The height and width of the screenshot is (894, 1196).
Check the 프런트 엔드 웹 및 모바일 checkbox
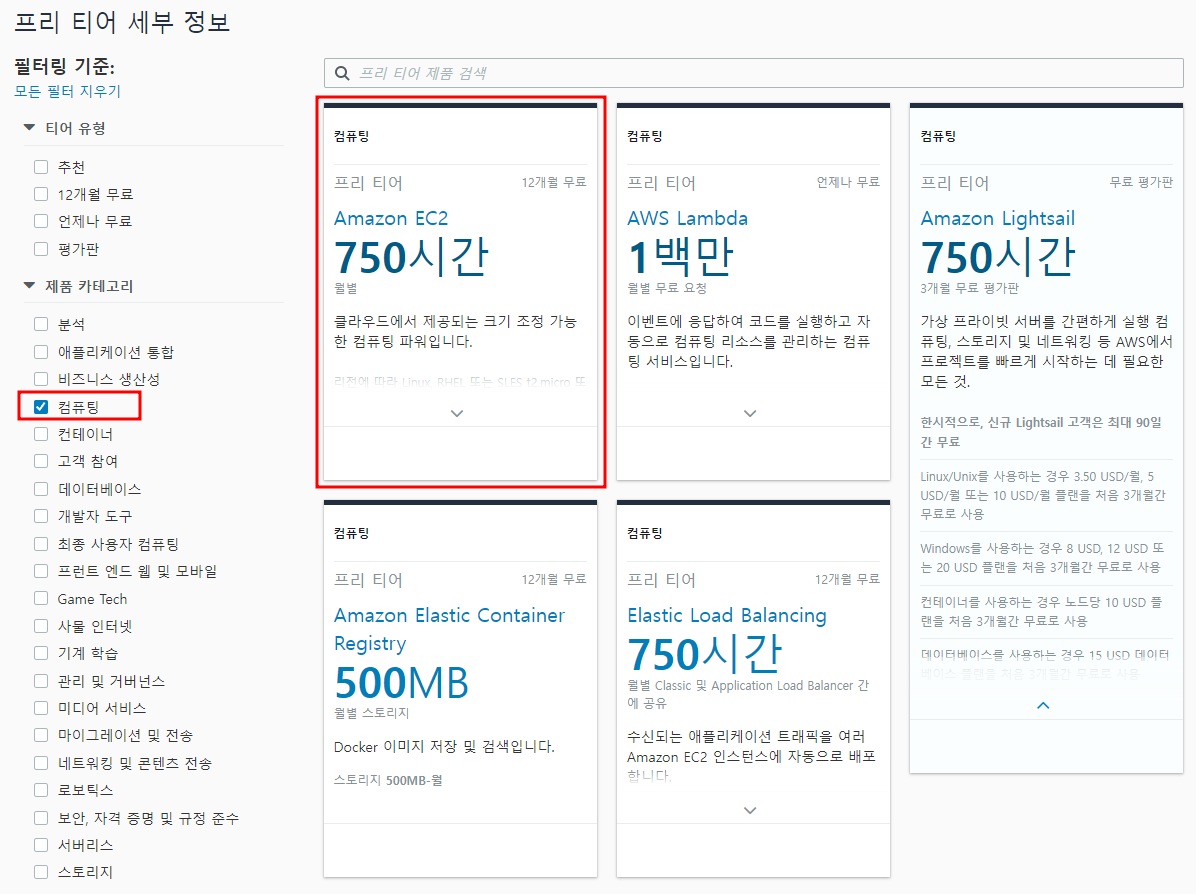point(41,571)
